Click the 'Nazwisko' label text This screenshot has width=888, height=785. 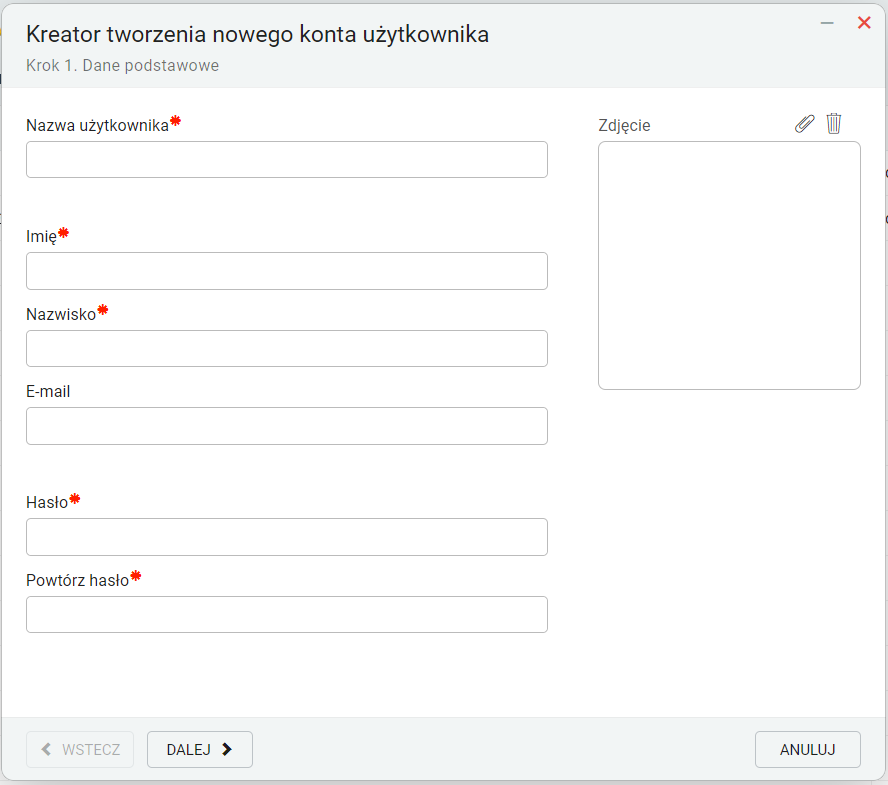pyautogui.click(x=61, y=314)
